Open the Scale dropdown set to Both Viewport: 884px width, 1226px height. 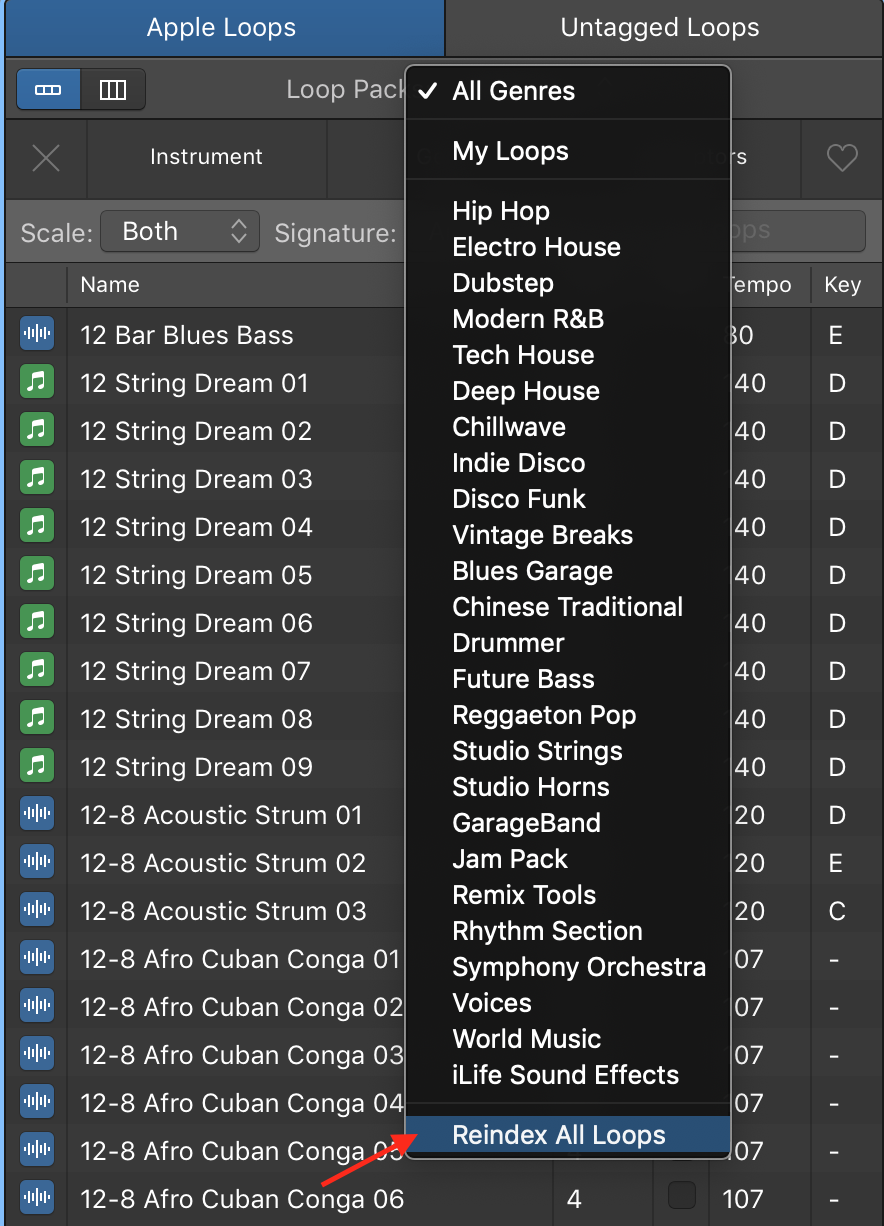(x=180, y=232)
